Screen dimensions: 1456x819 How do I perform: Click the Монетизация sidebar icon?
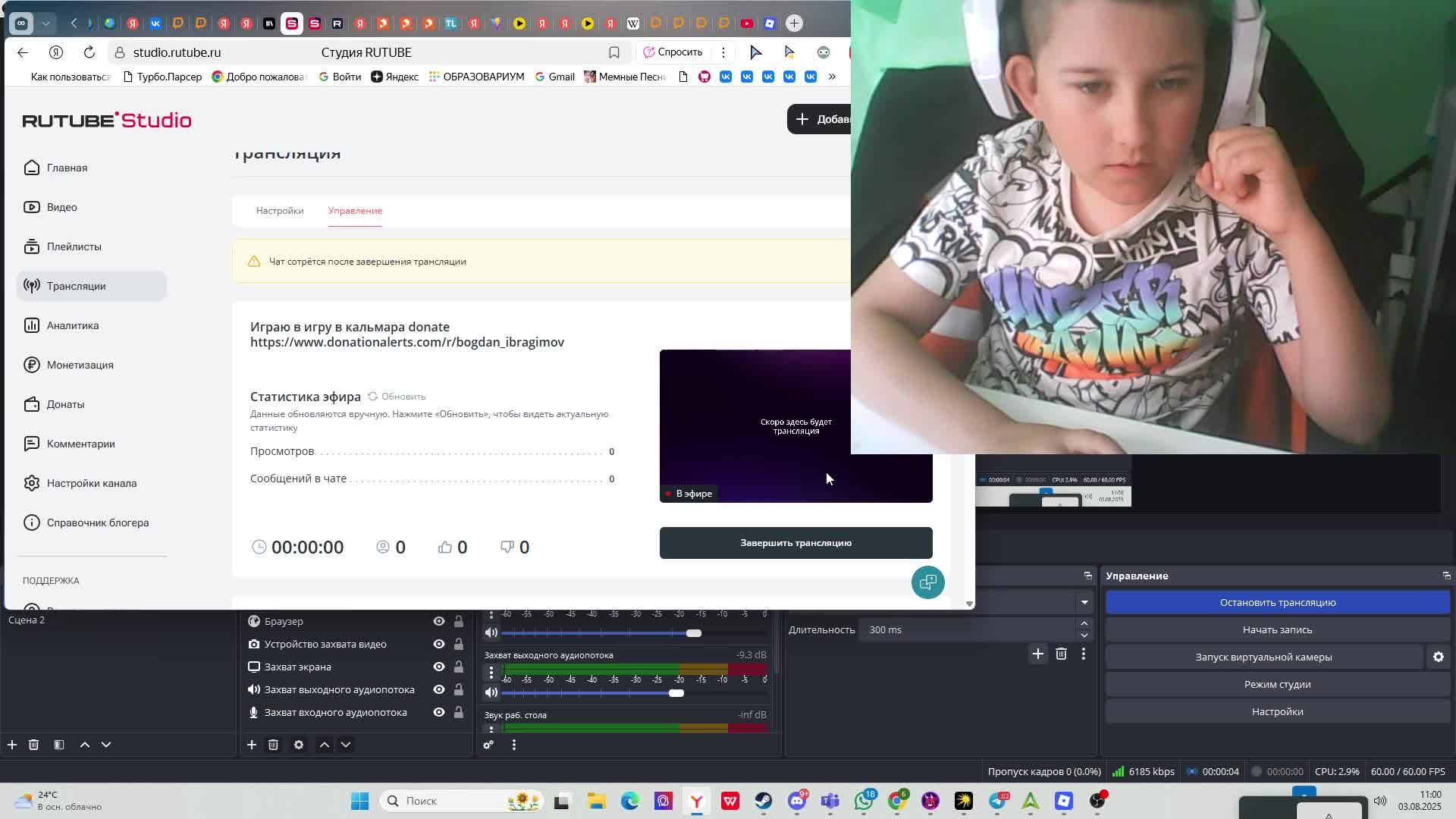click(31, 365)
